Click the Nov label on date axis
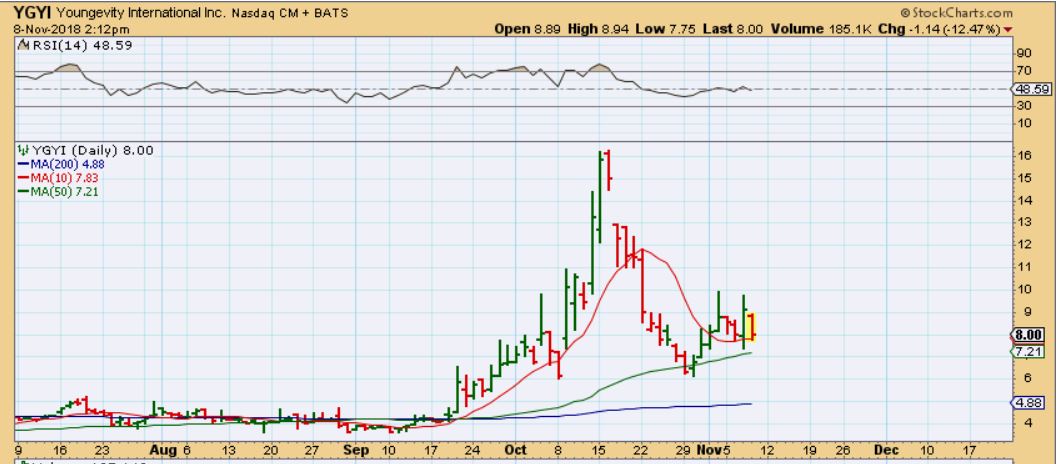This screenshot has width=1058, height=464. click(x=707, y=451)
